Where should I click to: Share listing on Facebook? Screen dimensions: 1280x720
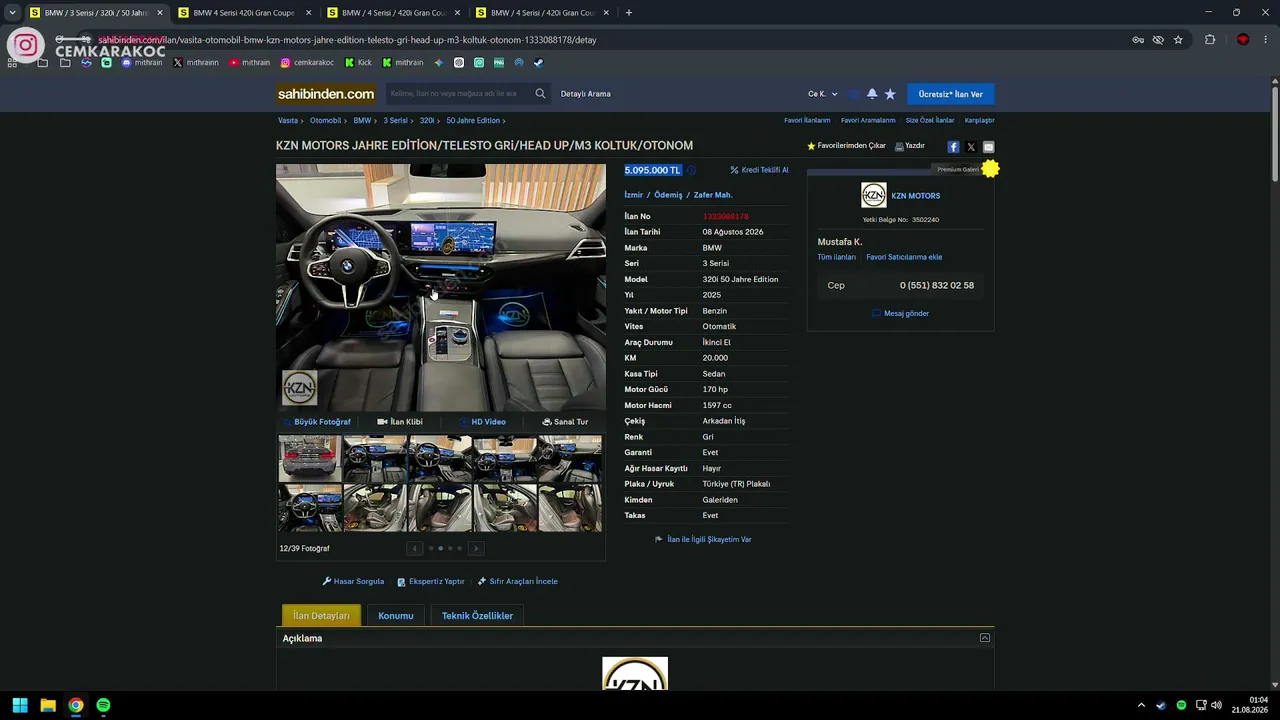tap(953, 147)
